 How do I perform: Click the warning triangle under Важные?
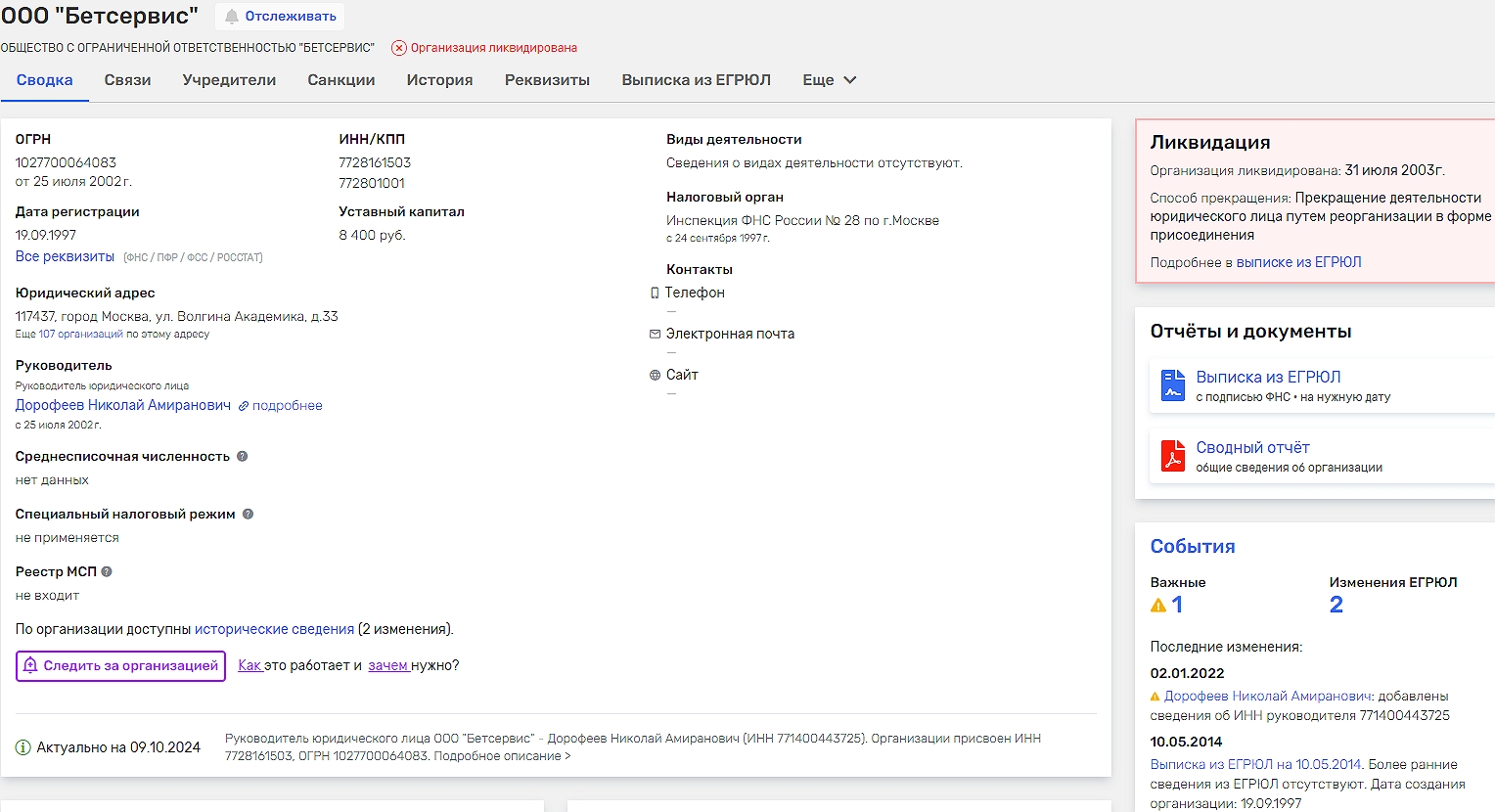(1158, 606)
